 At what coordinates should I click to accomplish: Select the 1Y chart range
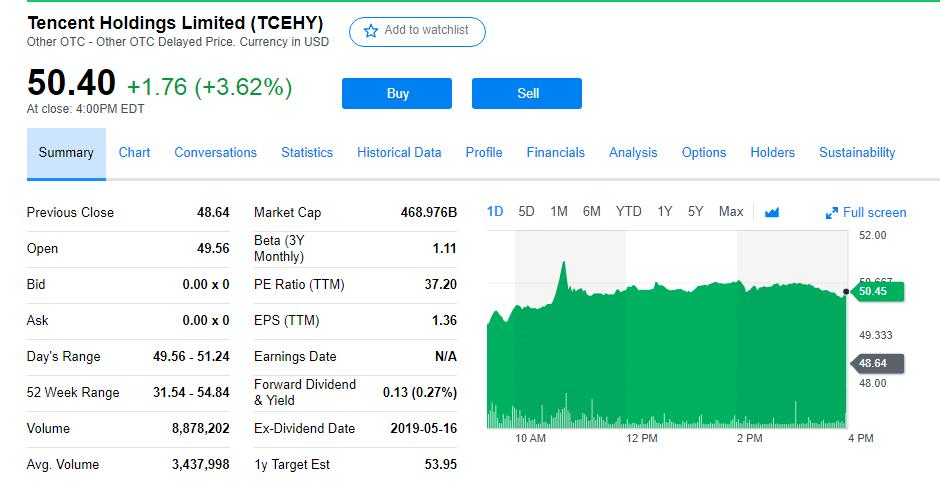click(x=664, y=212)
